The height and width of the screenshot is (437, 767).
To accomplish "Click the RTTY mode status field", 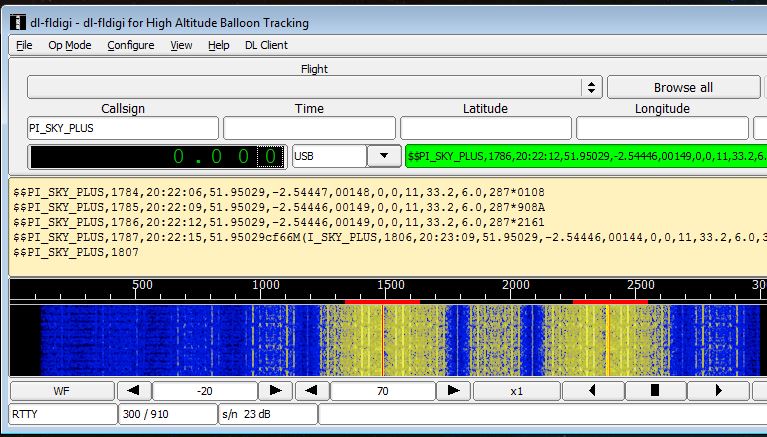I will pyautogui.click(x=63, y=414).
